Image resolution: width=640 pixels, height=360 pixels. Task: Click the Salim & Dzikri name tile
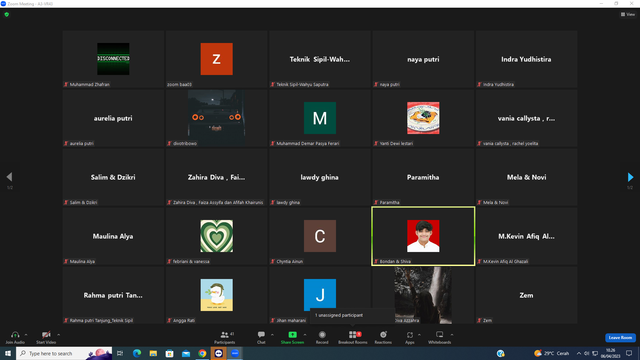pos(113,177)
